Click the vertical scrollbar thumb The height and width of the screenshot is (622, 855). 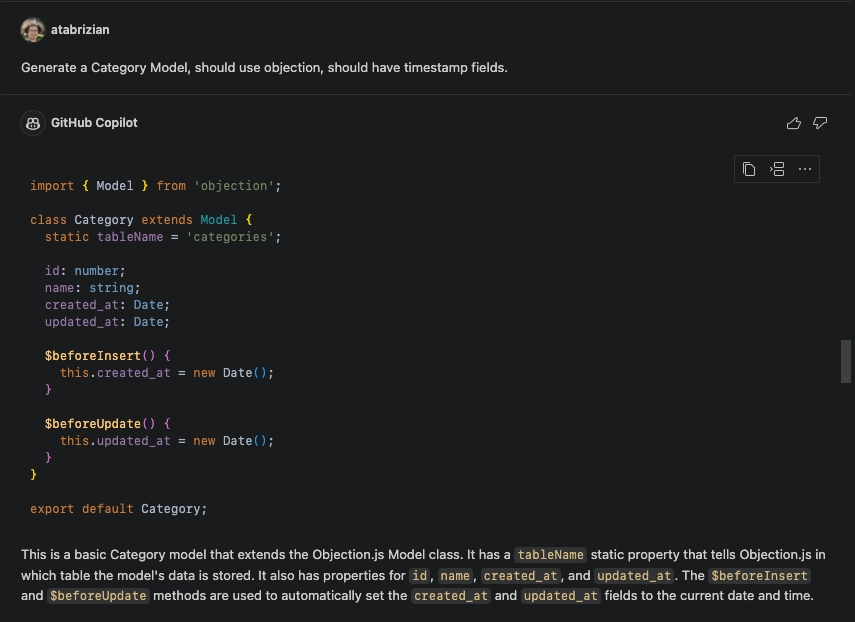click(x=846, y=361)
